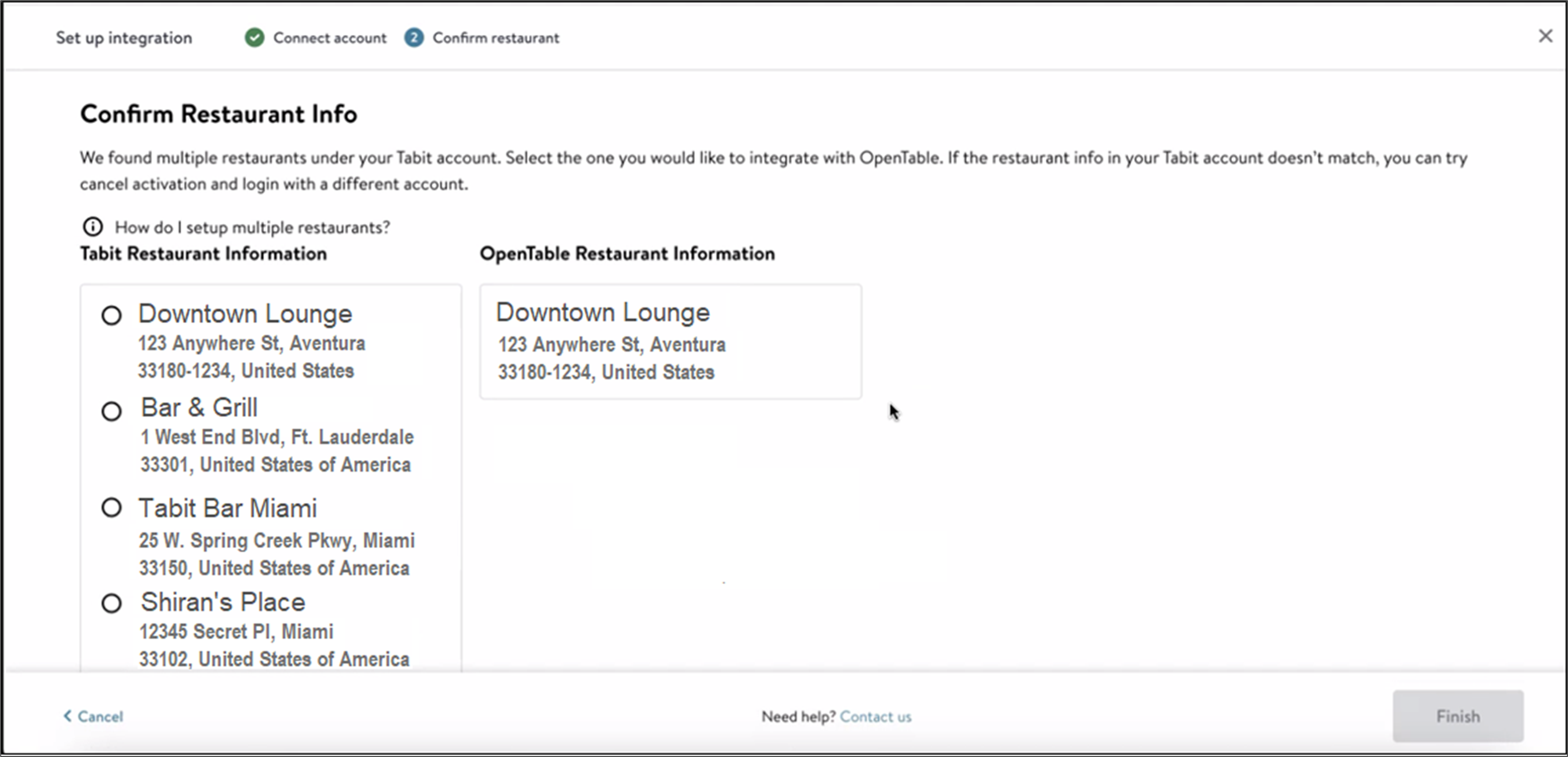Select the OpenTable Downtown Lounge info card
Viewport: 1568px width, 757px height.
point(670,341)
